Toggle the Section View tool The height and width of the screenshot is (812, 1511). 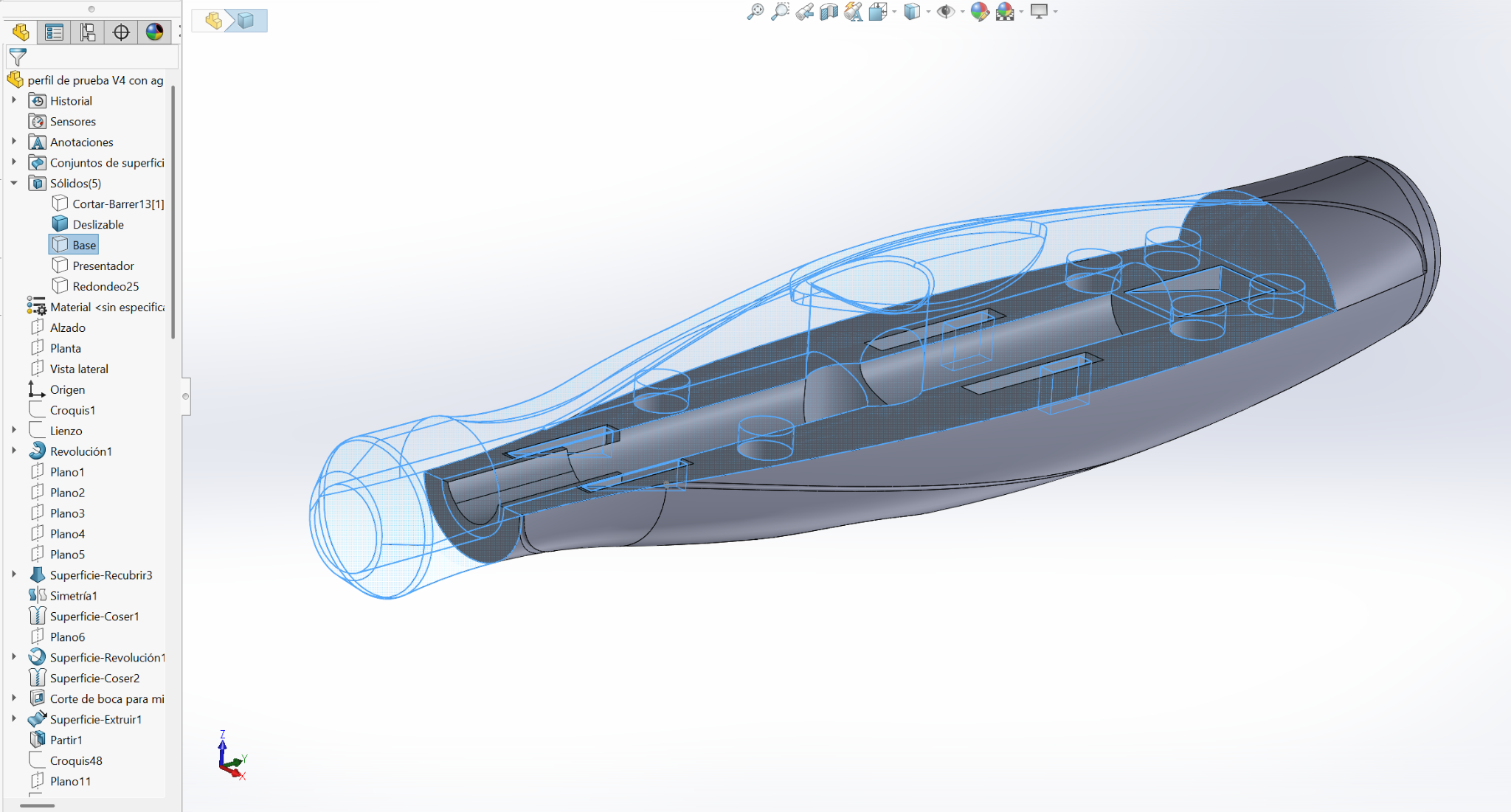pos(829,12)
